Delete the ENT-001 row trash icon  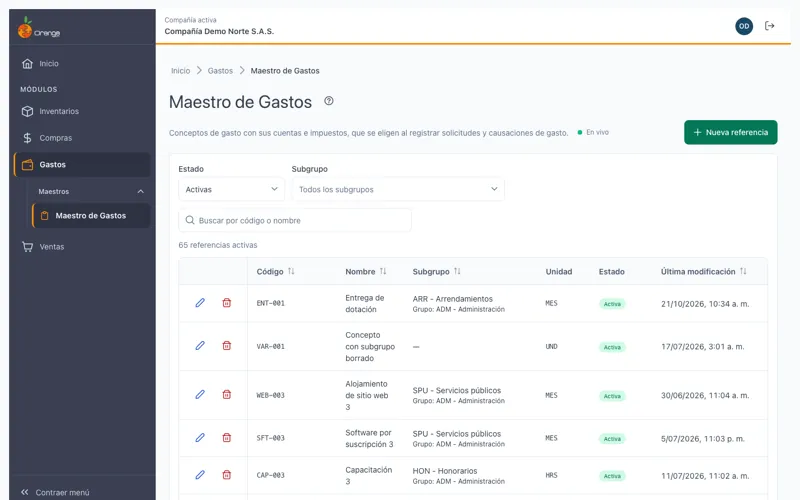(227, 303)
